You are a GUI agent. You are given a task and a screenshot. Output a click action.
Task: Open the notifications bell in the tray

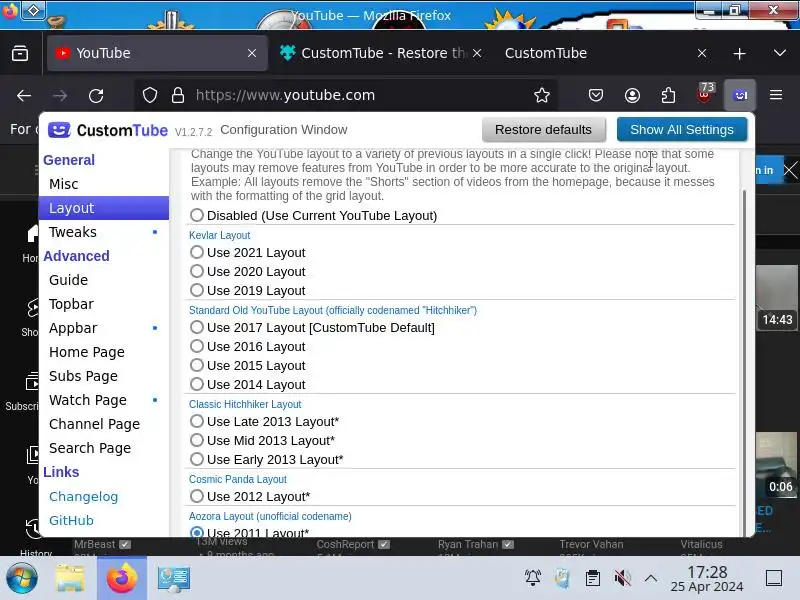533,578
